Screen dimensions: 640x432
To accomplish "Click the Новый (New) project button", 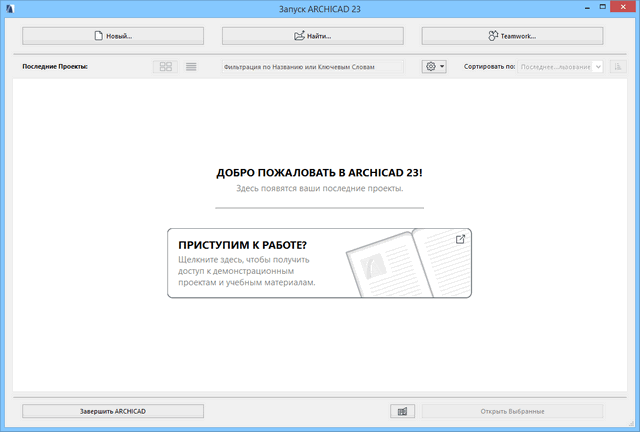I will pyautogui.click(x=112, y=36).
